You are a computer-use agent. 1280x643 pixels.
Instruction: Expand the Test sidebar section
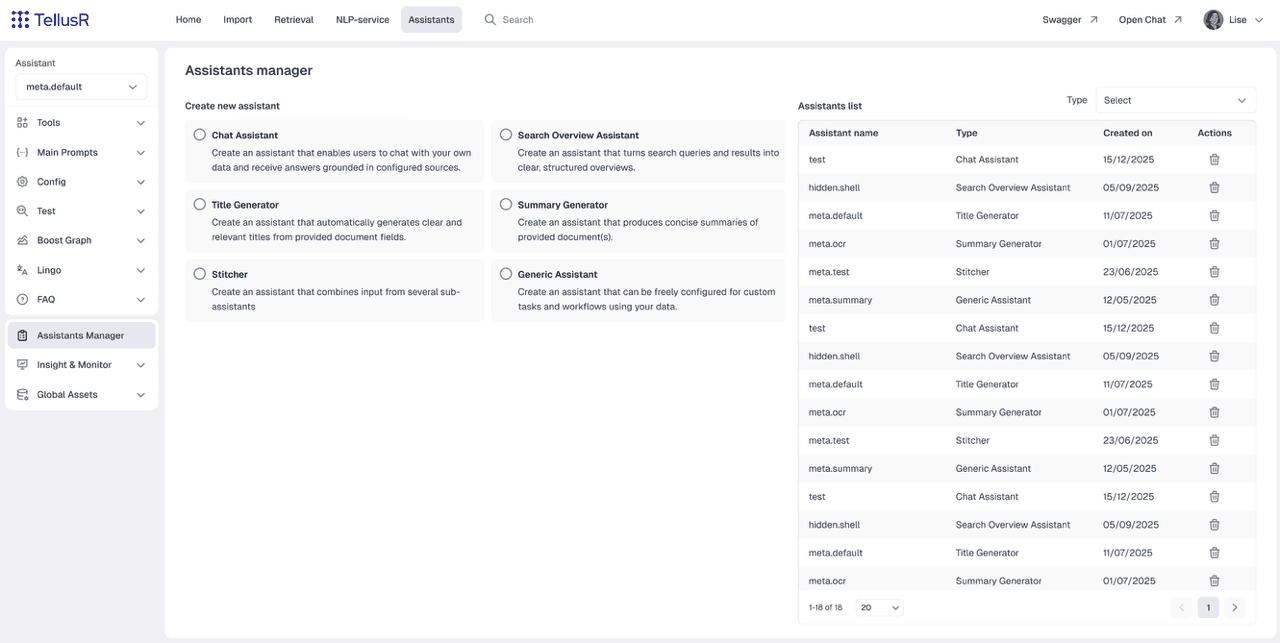click(81, 211)
